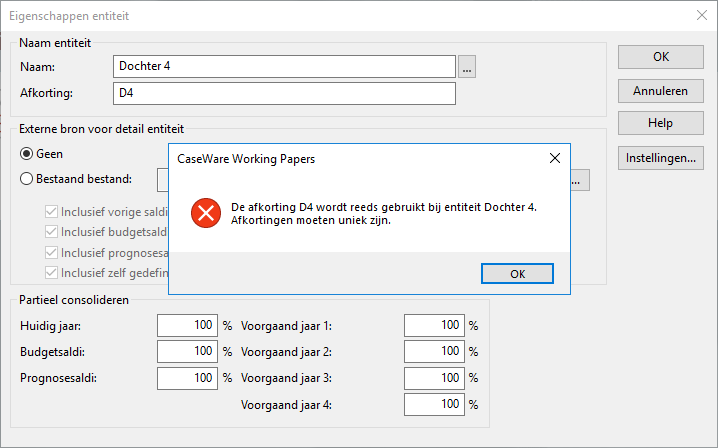Toggle Inclusief budgetsaldi checkbox
Screen dimensions: 718x448
pyautogui.click(x=51, y=232)
